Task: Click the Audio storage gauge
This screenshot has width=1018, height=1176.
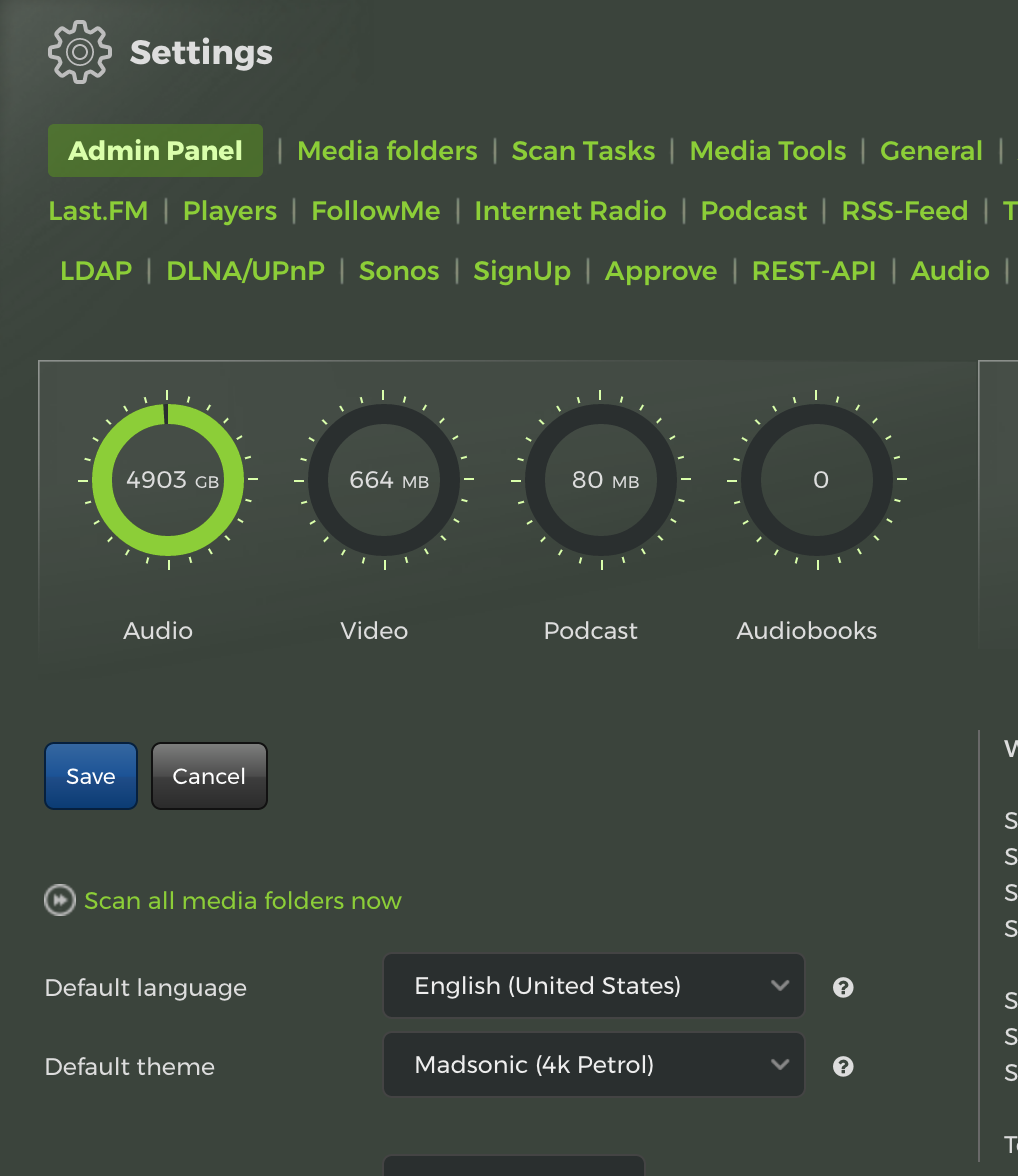Action: [x=167, y=480]
